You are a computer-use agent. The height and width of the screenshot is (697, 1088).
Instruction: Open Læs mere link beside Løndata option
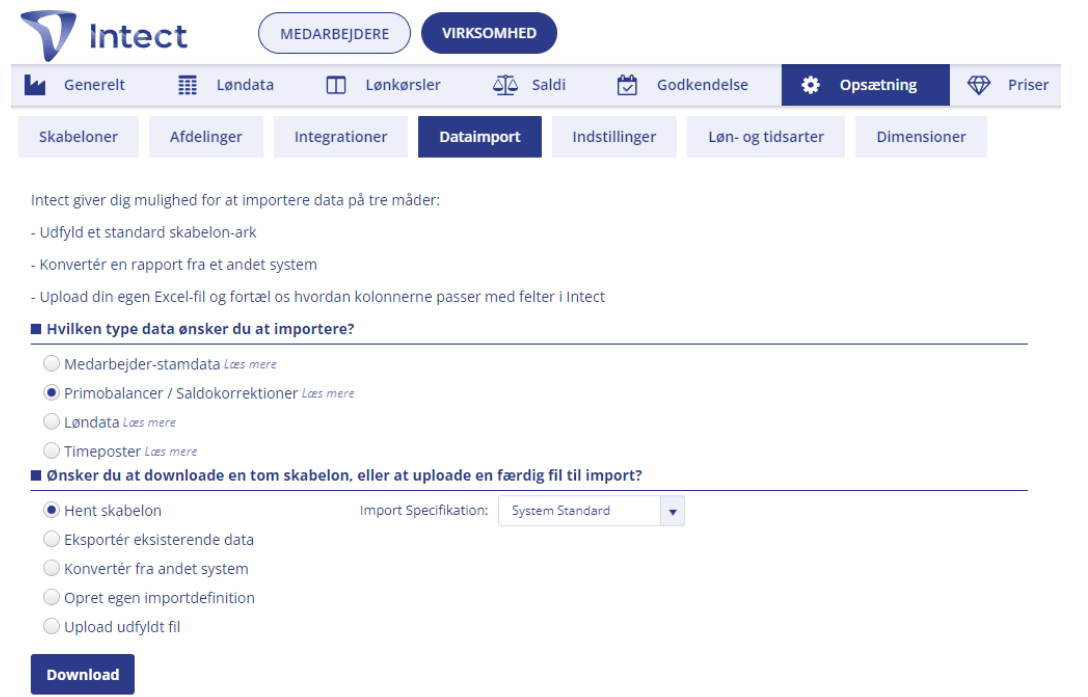tap(149, 423)
